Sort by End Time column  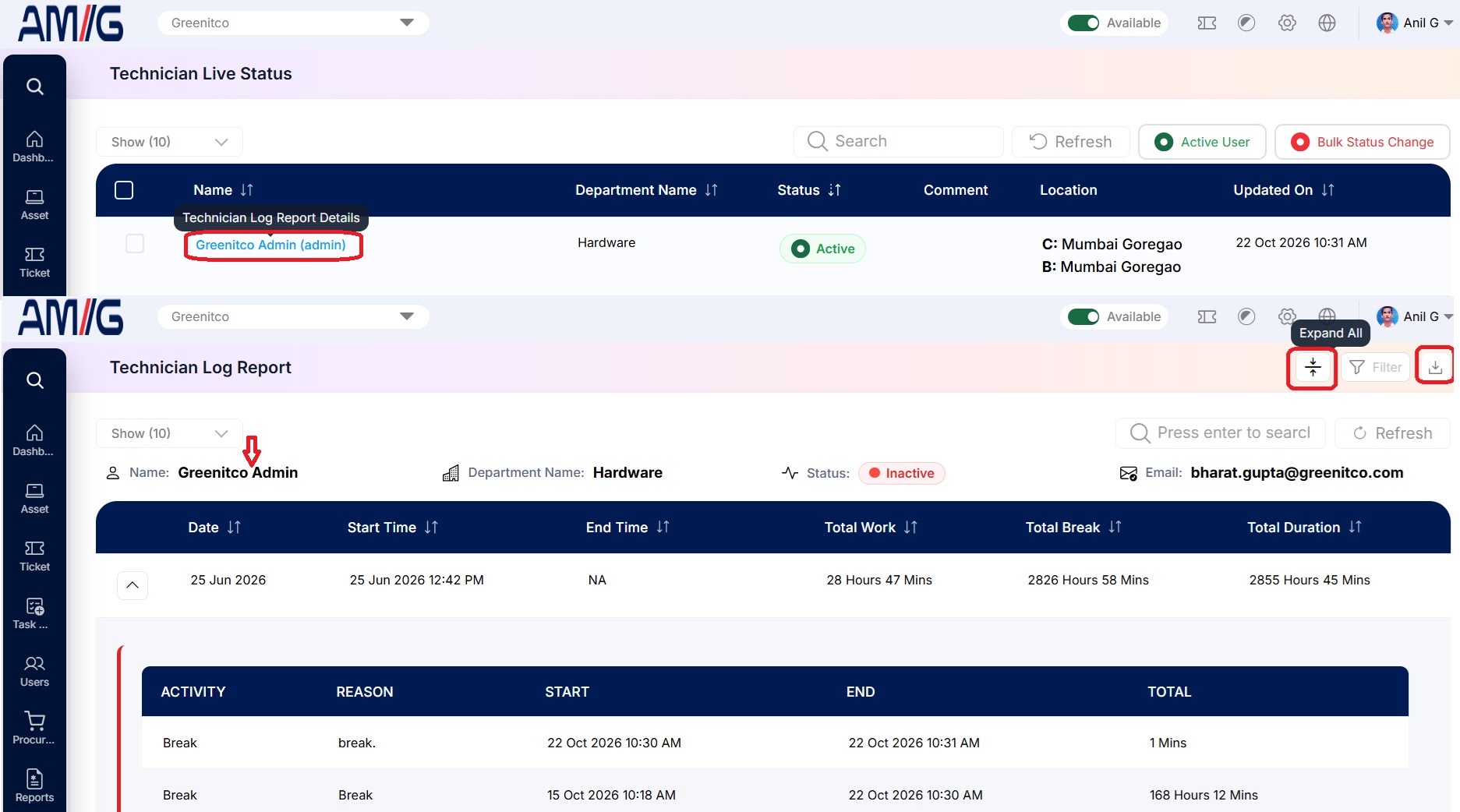663,528
